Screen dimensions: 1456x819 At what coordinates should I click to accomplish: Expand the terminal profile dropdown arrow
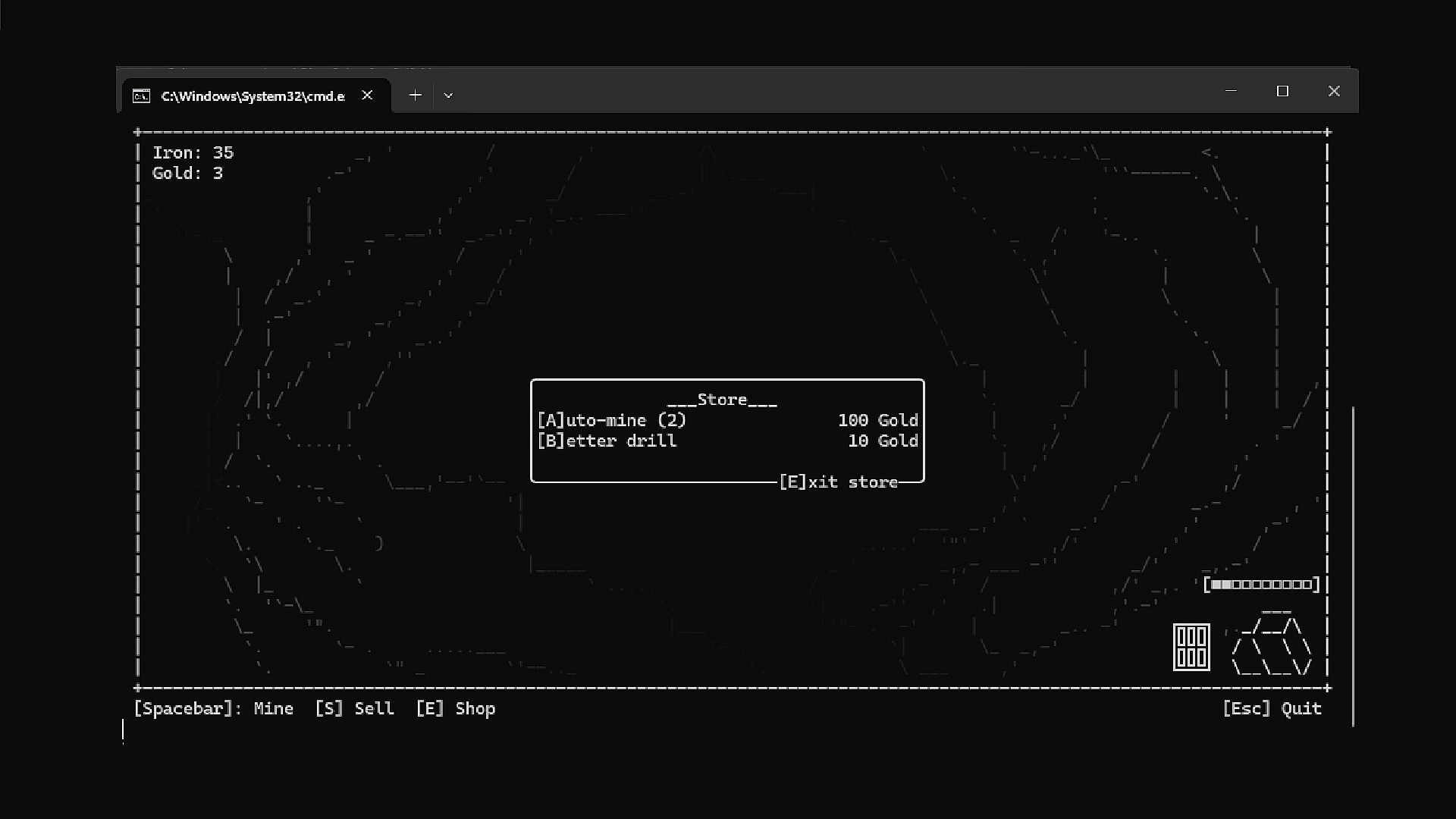pyautogui.click(x=448, y=96)
